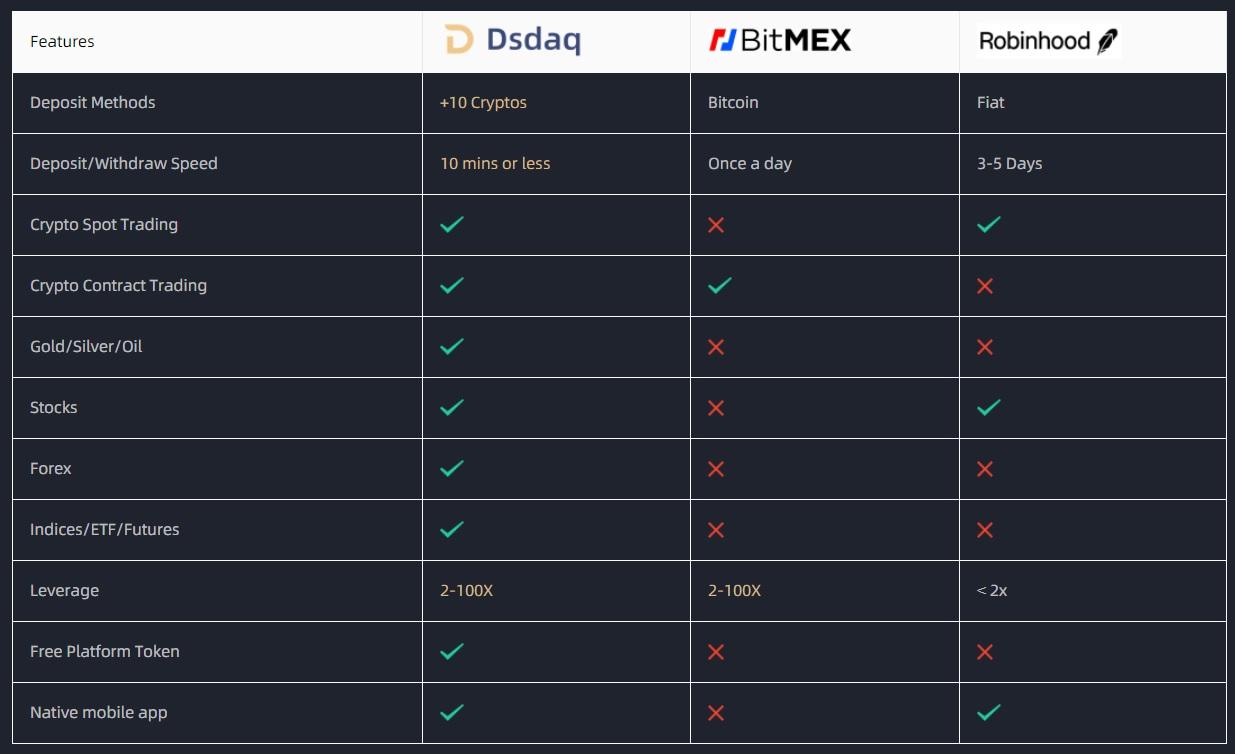
Task: Click Robinhood cross in Indices/ETF/Futures row
Action: click(x=985, y=530)
